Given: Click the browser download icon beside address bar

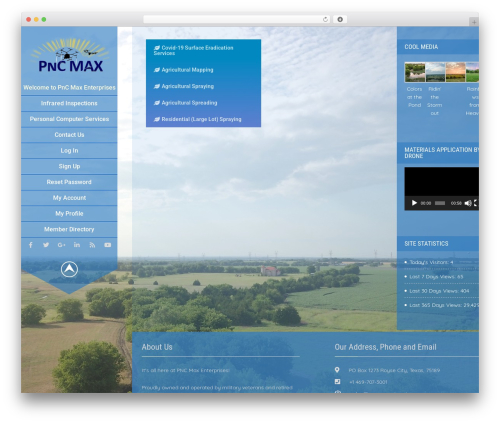Looking at the screenshot, I should [340, 19].
